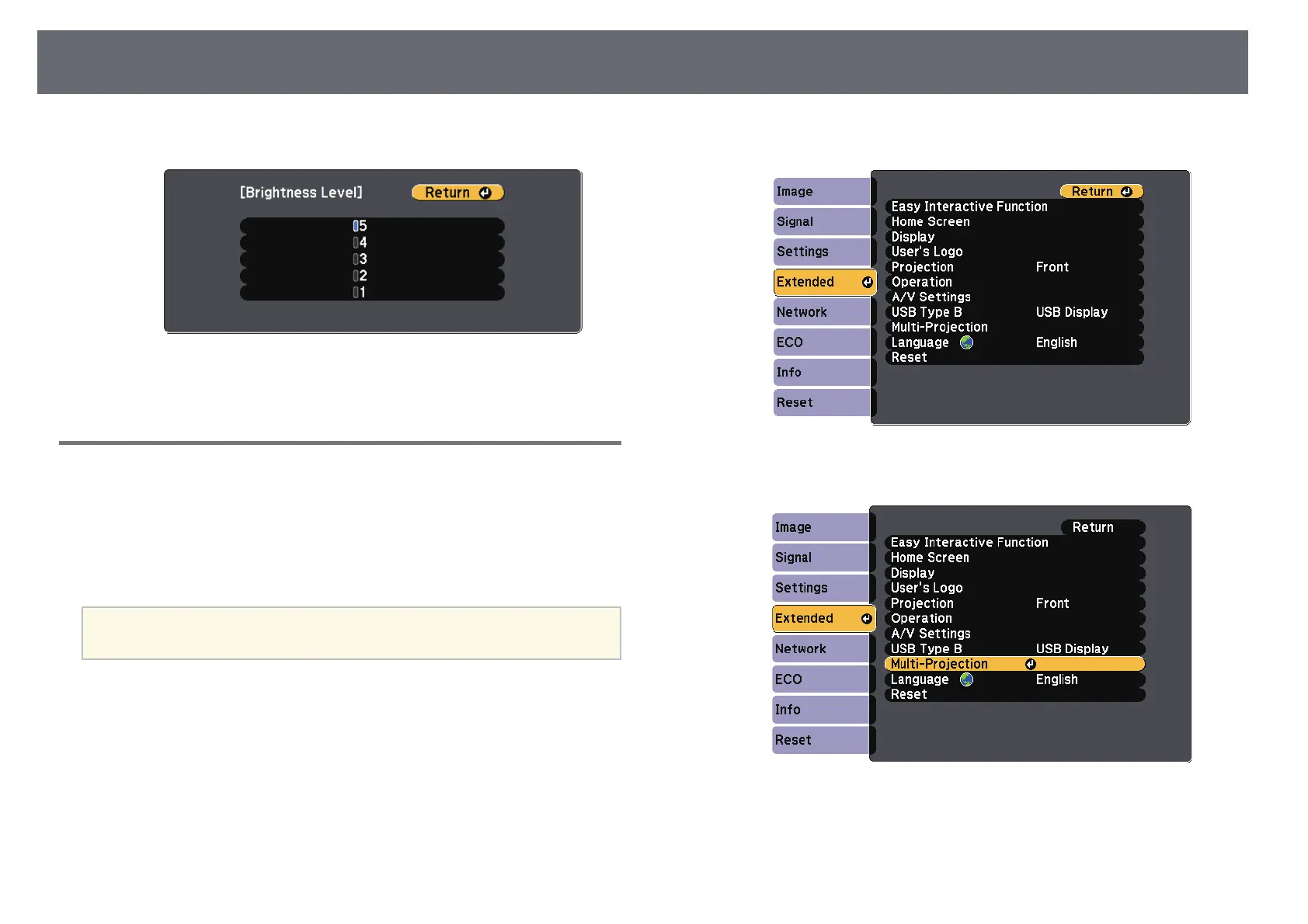
Task: Click 'USB Display' value in lower menu
Action: (1072, 649)
